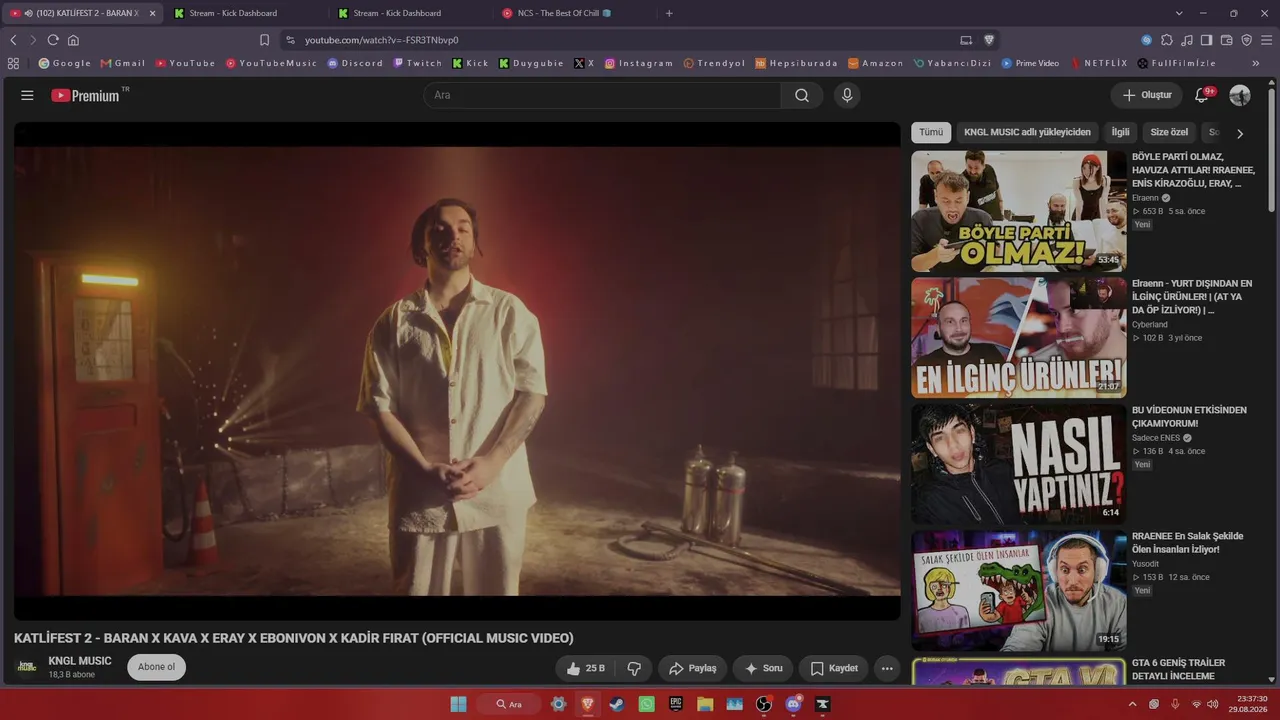This screenshot has width=1280, height=720.
Task: Open the tab apps grid in bookmarks bar
Action: point(13,63)
